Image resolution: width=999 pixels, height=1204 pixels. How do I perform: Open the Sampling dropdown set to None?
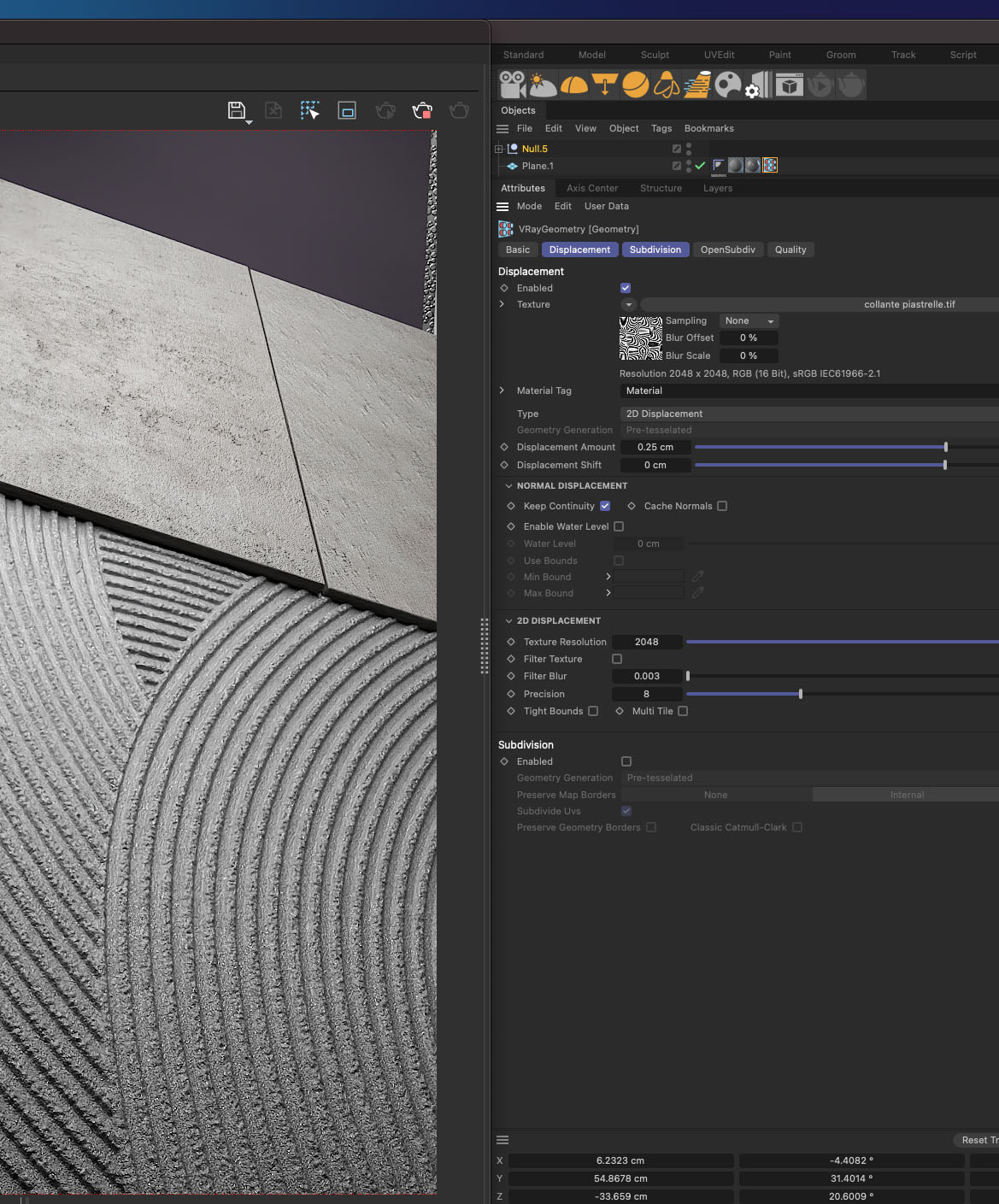[x=749, y=321]
